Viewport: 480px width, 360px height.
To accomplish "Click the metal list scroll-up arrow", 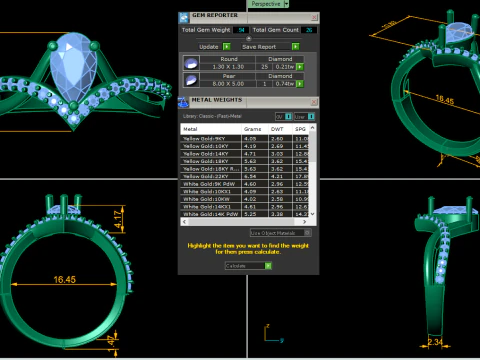I will 312,128.
